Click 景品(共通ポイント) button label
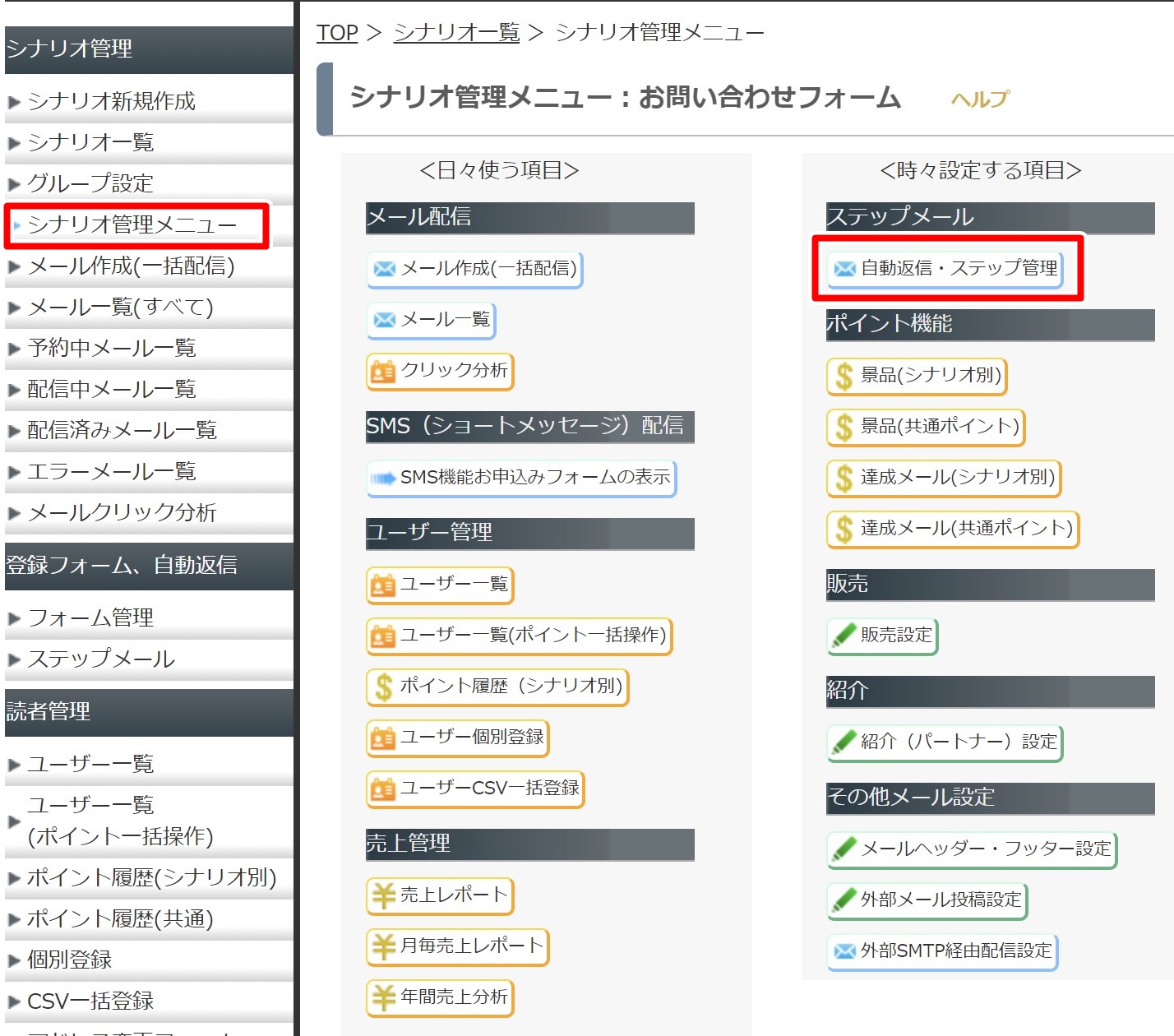The height and width of the screenshot is (1036, 1174). point(940,427)
